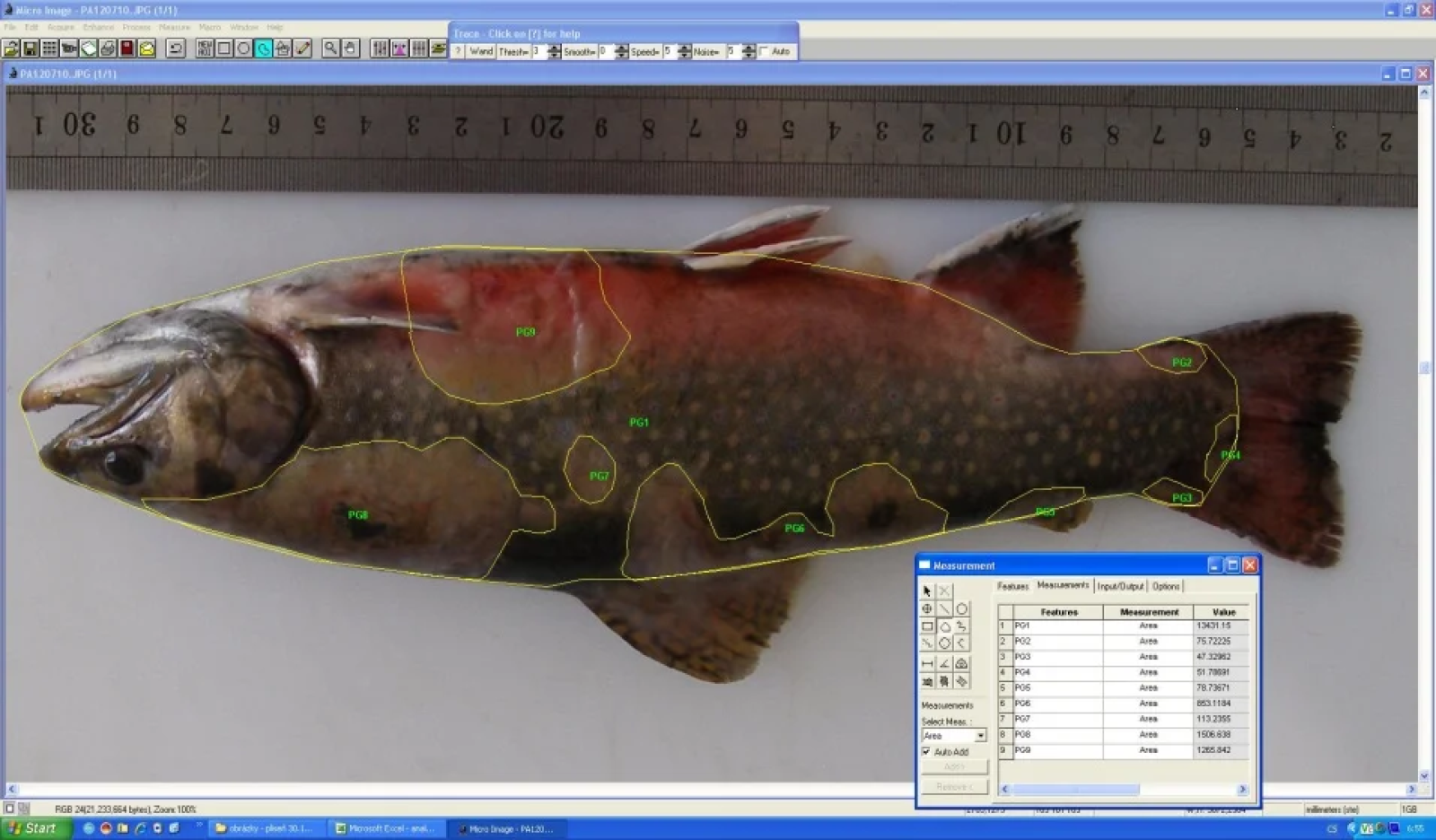Image resolution: width=1436 pixels, height=840 pixels.
Task: Uncheck the Auto Add checkbox
Action: coord(926,752)
